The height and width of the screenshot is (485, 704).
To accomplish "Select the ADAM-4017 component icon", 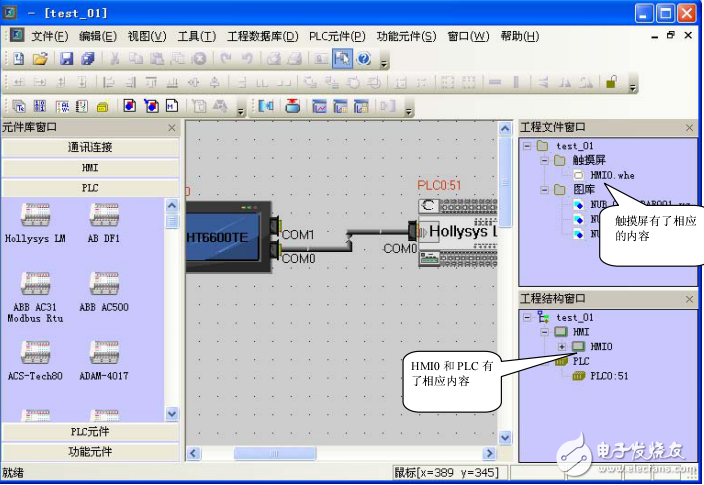I will point(104,353).
